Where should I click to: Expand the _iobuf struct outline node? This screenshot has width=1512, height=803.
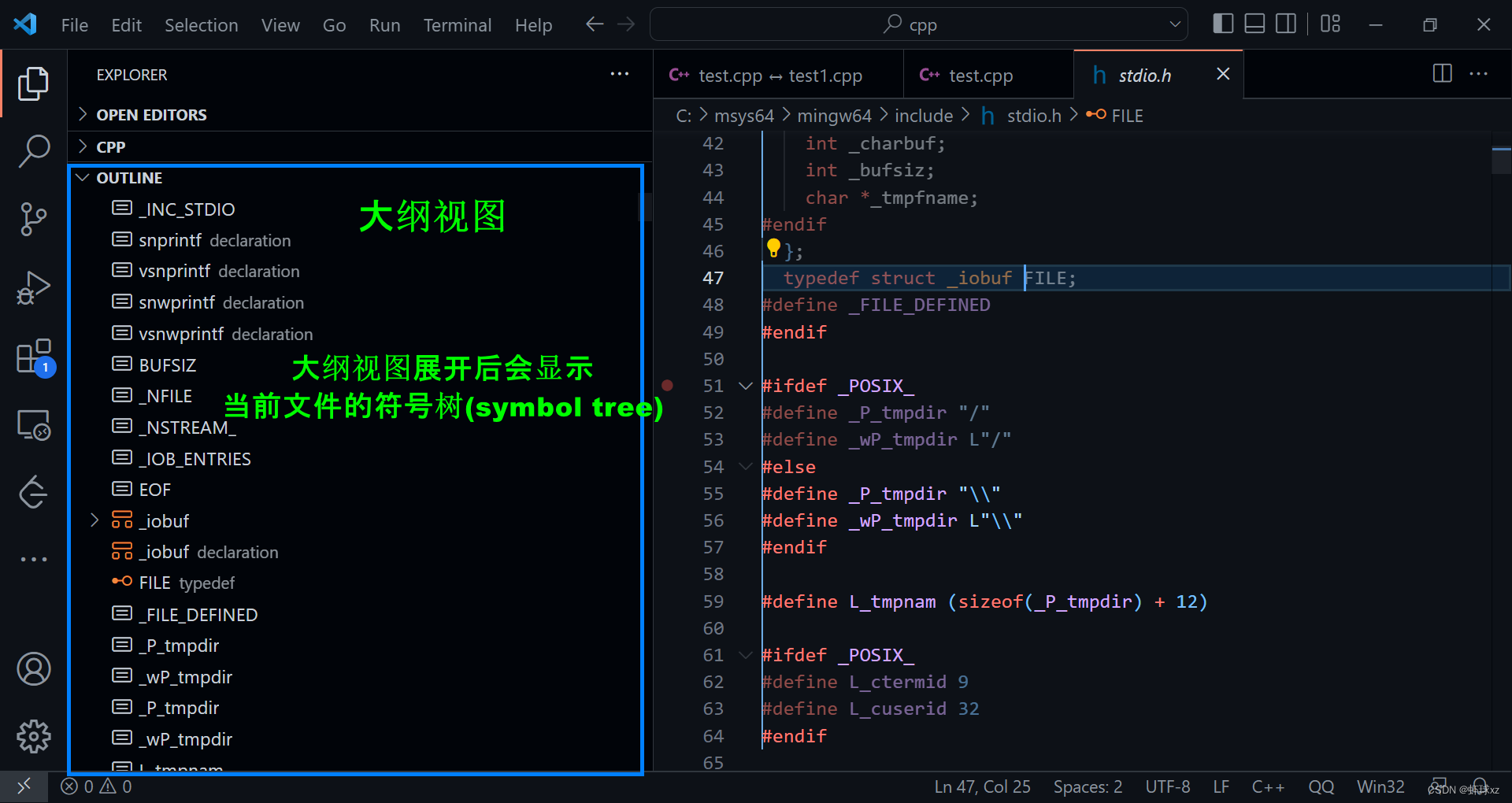[94, 520]
